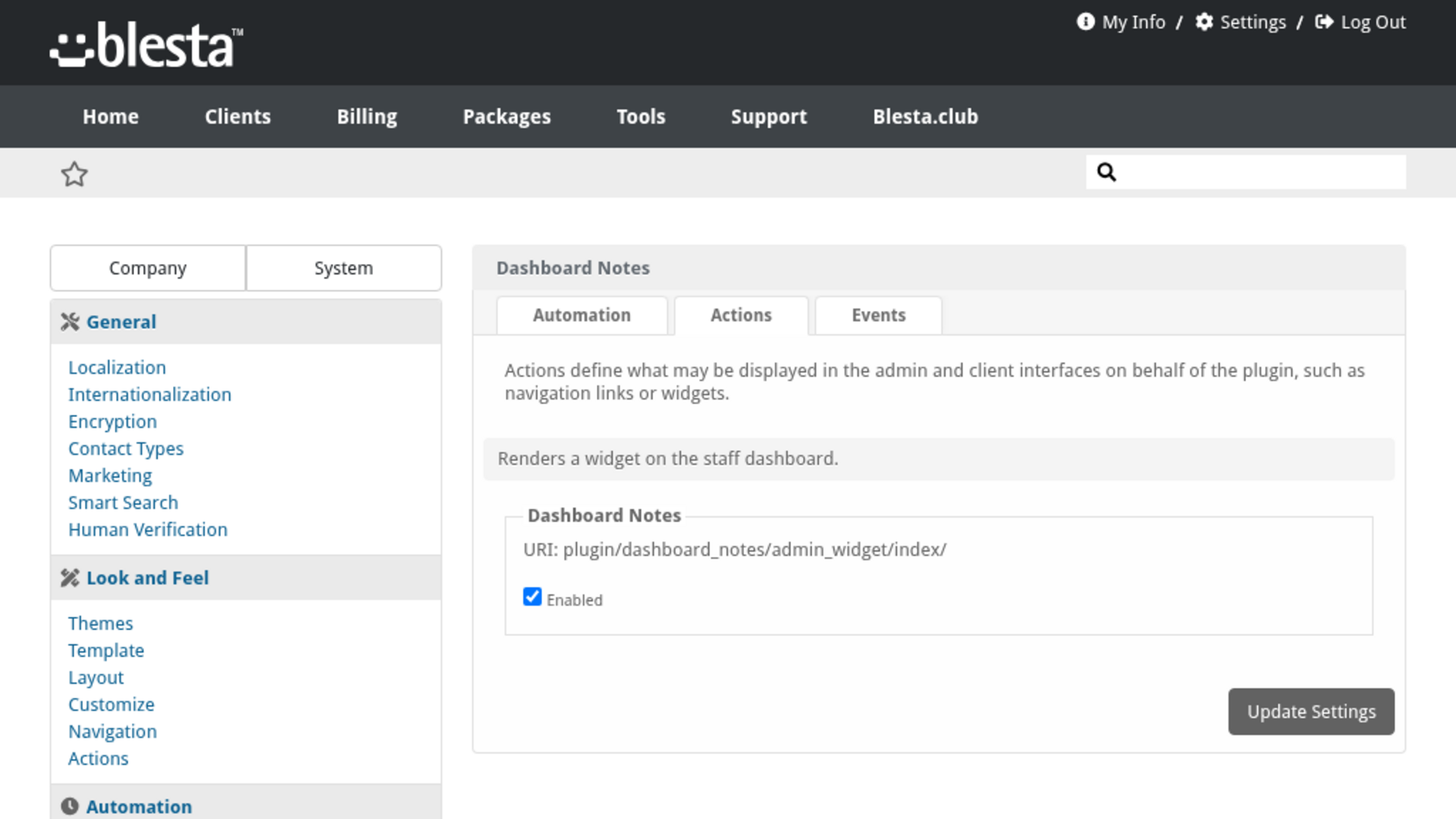Open the Blesta.club menu
This screenshot has width=1456, height=819.
[925, 116]
